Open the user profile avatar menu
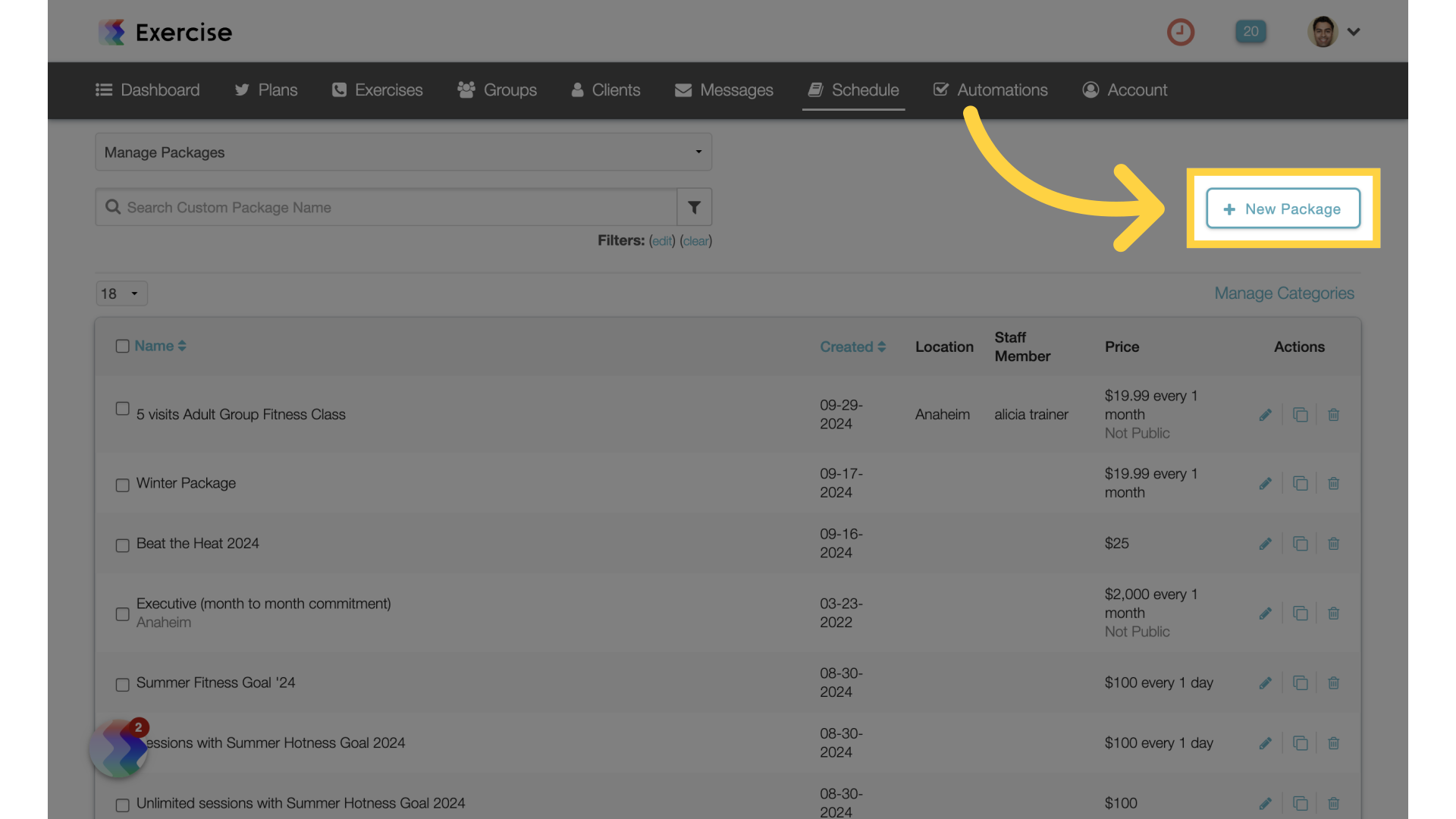The width and height of the screenshot is (1456, 819). coord(1334,32)
